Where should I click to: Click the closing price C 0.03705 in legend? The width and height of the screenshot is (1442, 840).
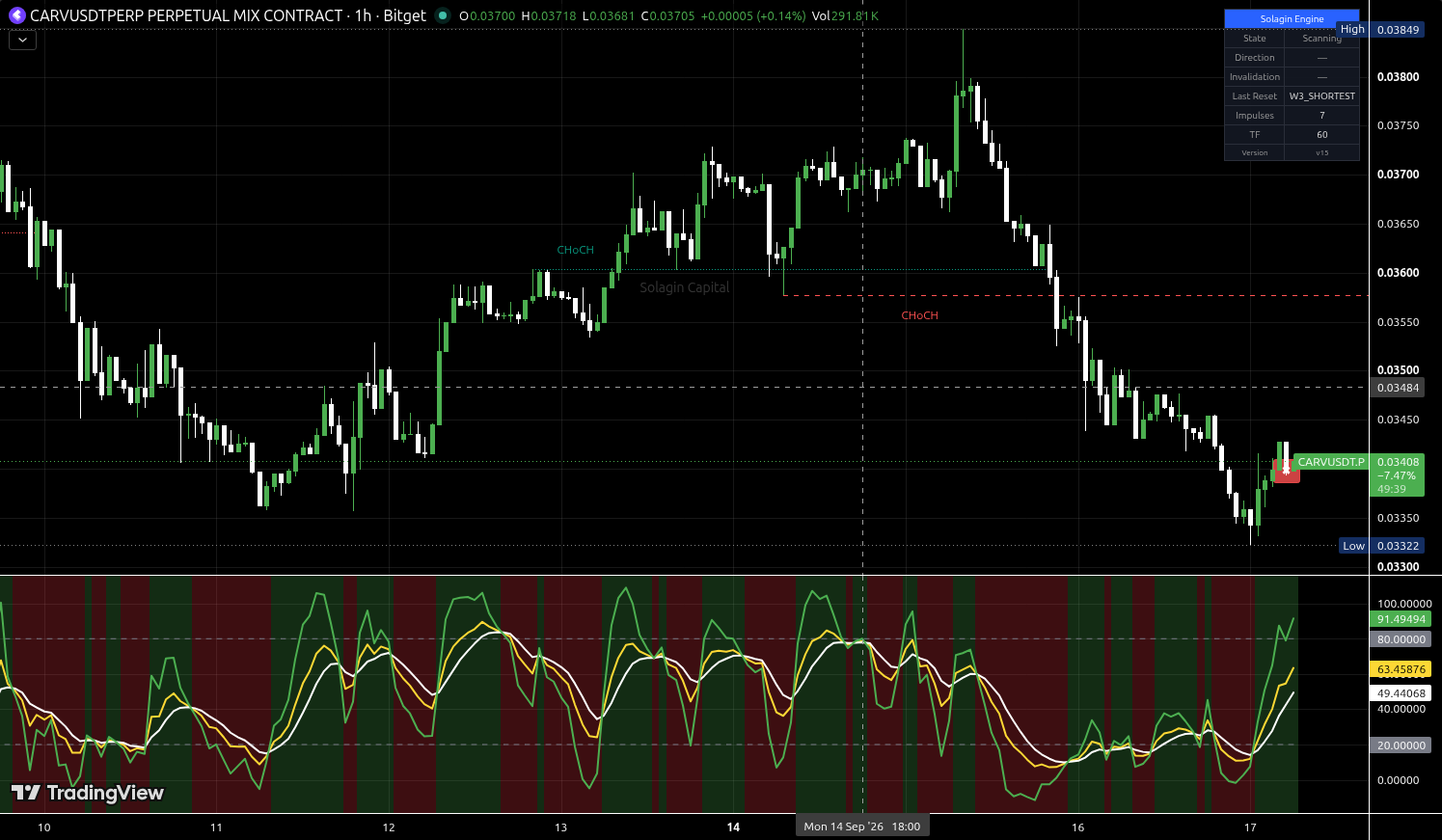[x=667, y=15]
